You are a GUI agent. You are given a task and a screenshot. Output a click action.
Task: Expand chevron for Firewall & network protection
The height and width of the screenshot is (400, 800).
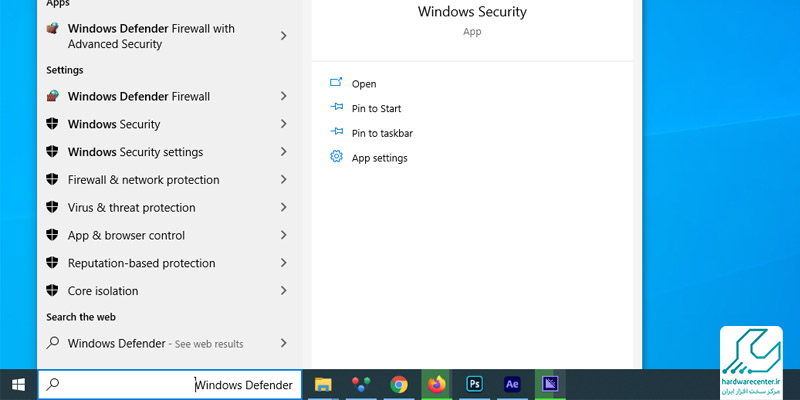[x=284, y=179]
